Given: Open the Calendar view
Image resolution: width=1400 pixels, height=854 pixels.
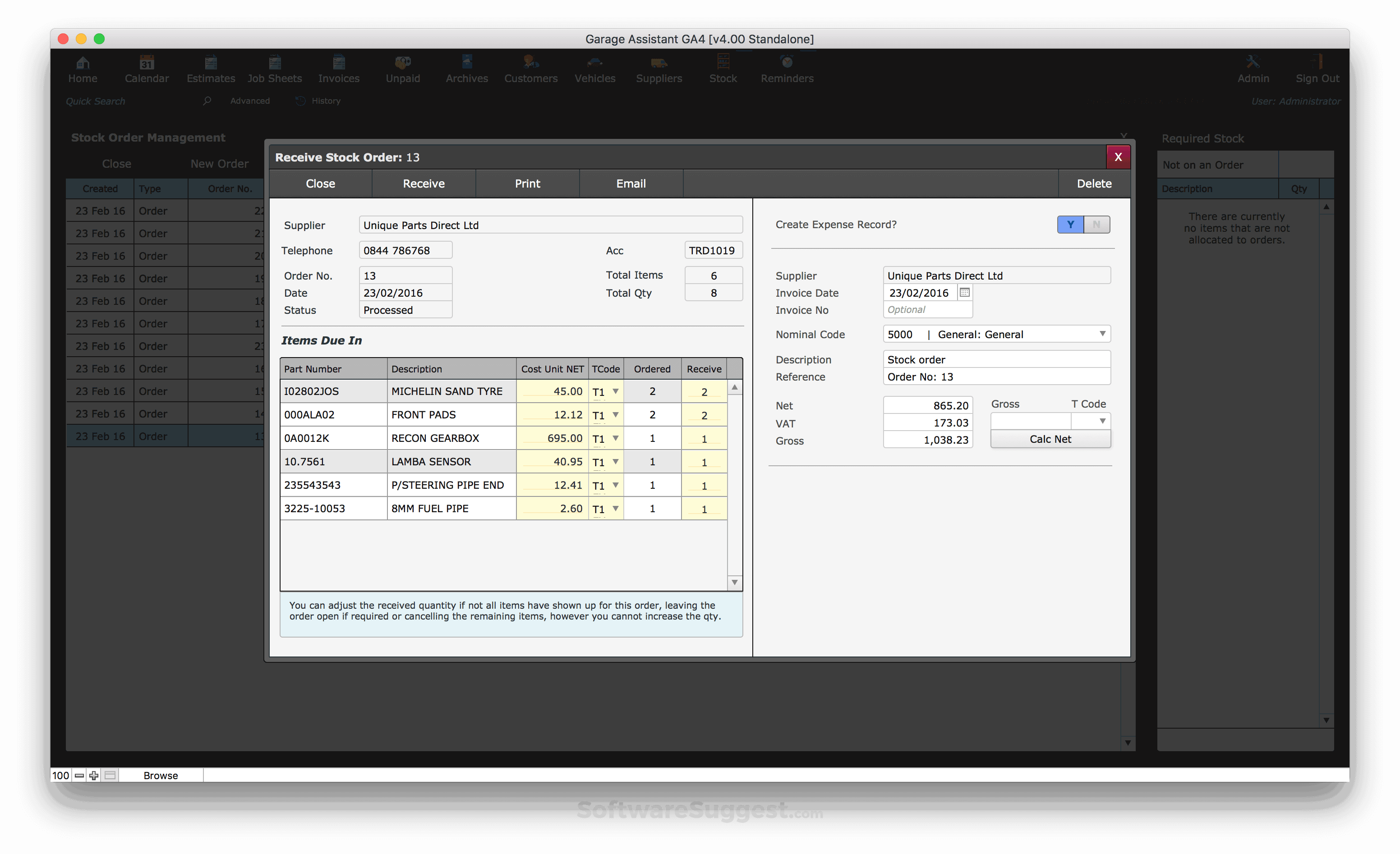Looking at the screenshot, I should 146,69.
